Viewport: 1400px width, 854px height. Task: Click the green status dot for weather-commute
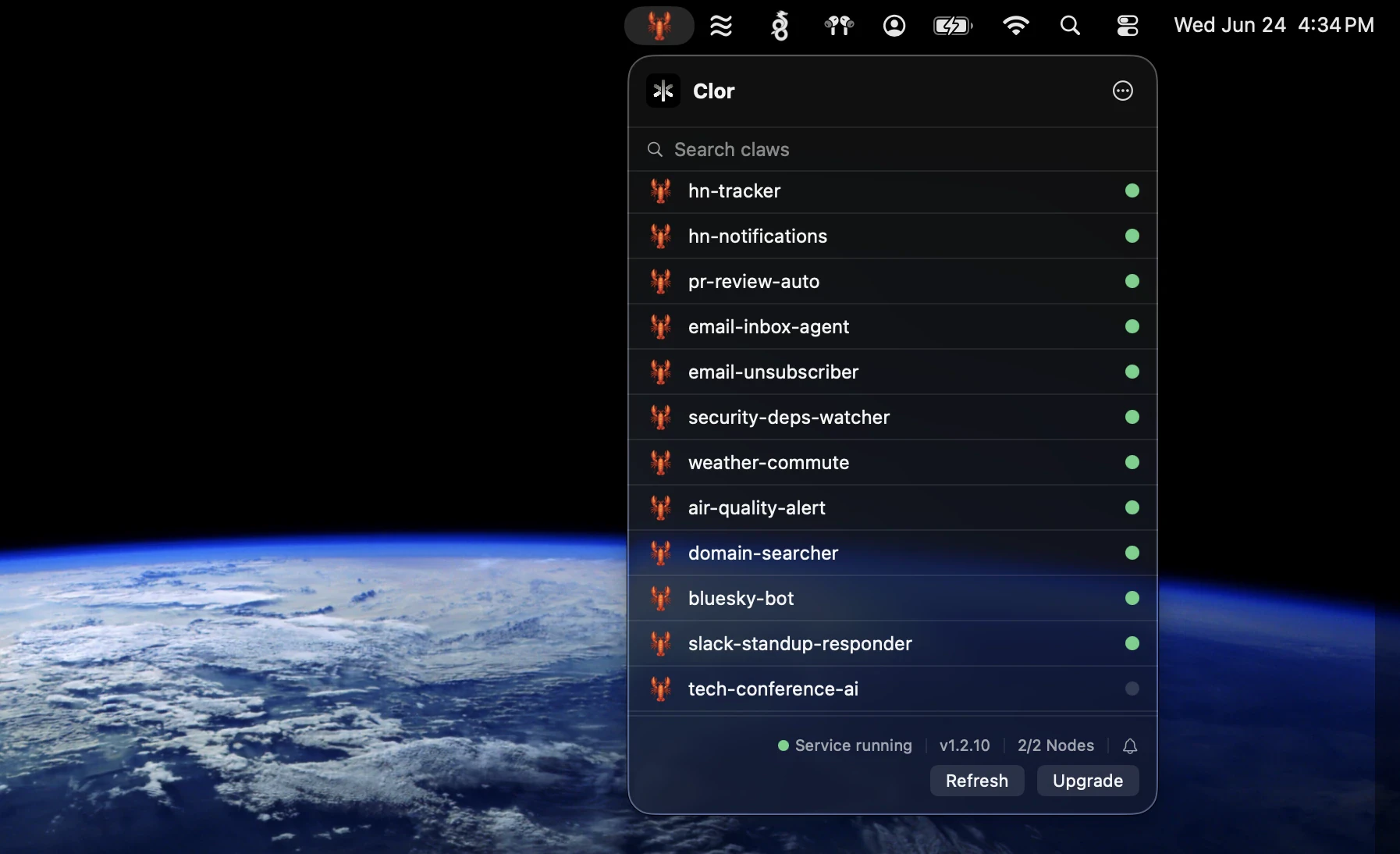[1132, 462]
